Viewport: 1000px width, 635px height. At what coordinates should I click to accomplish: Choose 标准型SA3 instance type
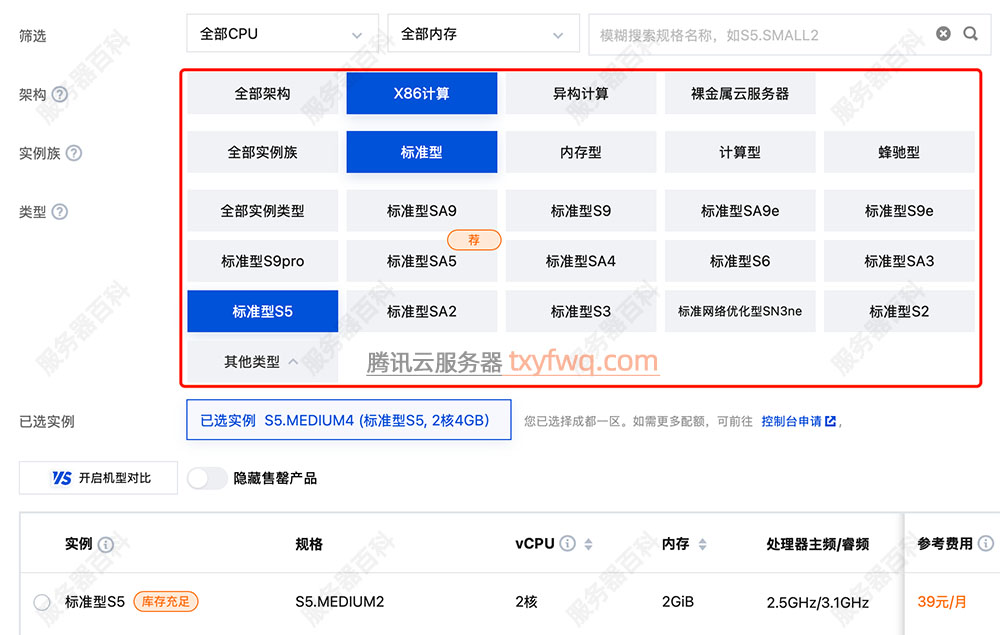(x=899, y=261)
